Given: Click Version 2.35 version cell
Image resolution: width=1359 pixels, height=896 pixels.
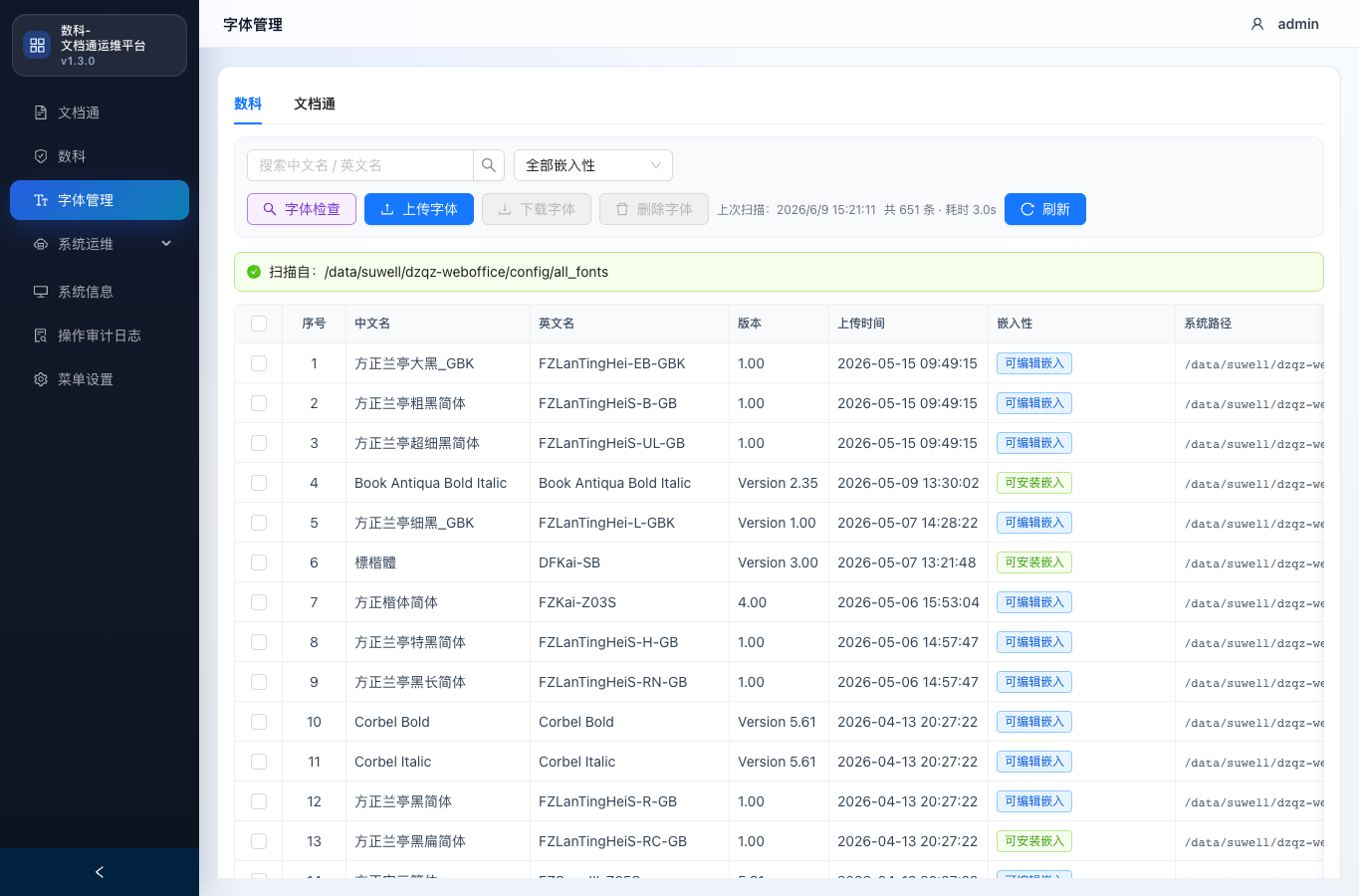Looking at the screenshot, I should (778, 483).
